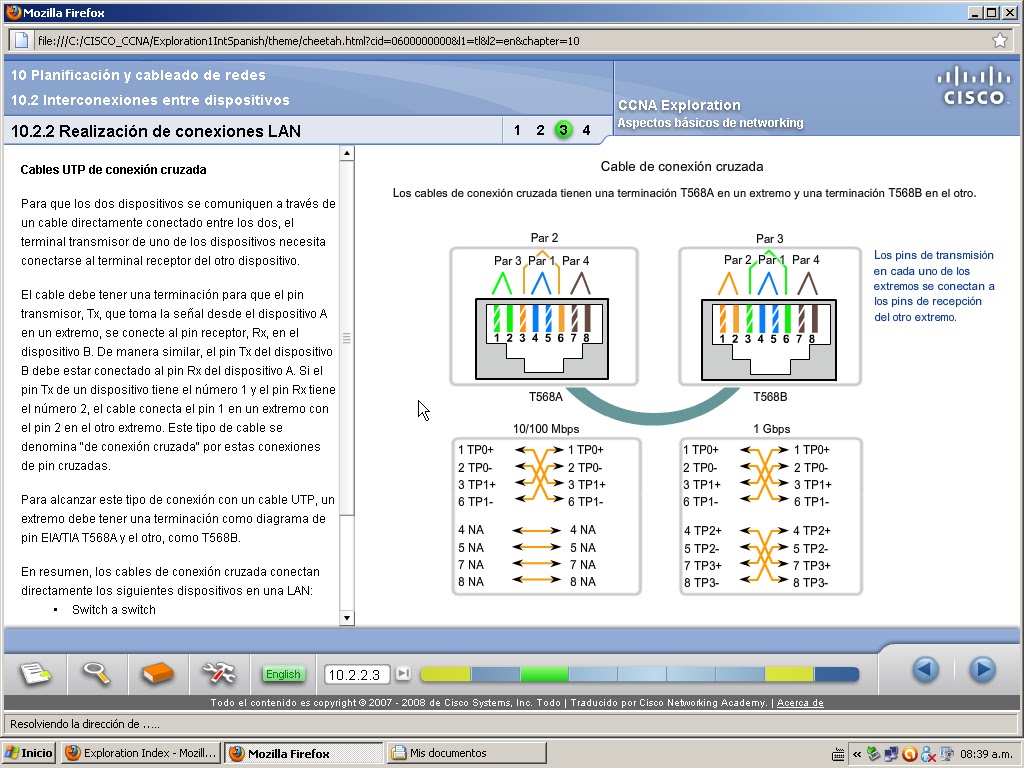Select the highlighted page 3 indicator
The height and width of the screenshot is (768, 1024).
click(563, 130)
